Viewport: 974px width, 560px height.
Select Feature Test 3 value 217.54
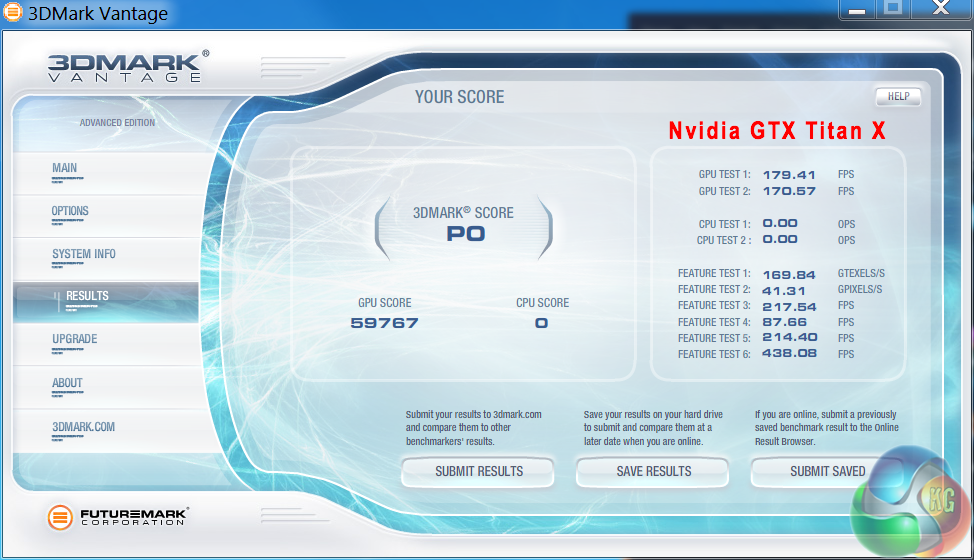pos(789,307)
